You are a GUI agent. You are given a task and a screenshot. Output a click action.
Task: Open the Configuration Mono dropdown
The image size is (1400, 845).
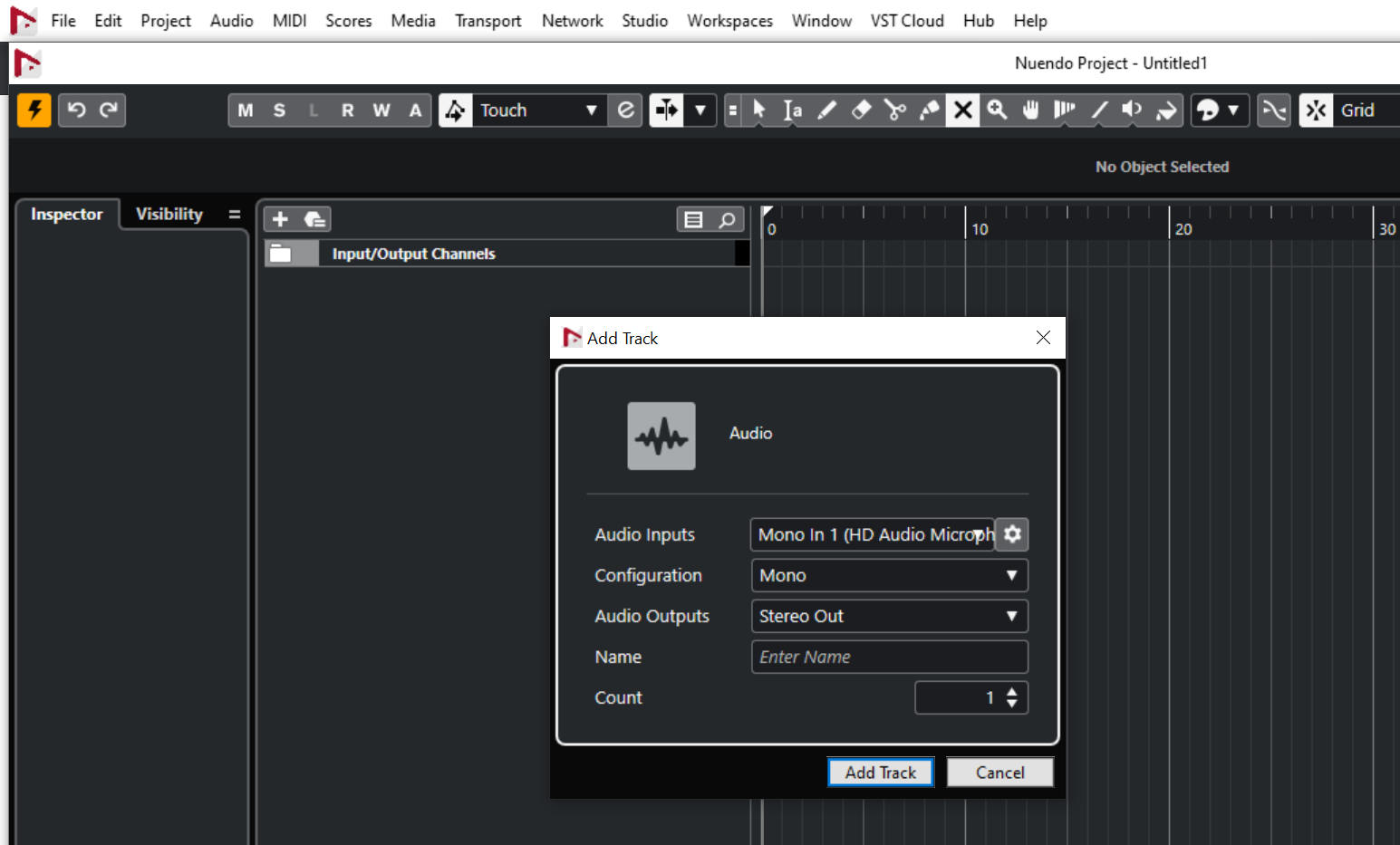(x=889, y=576)
